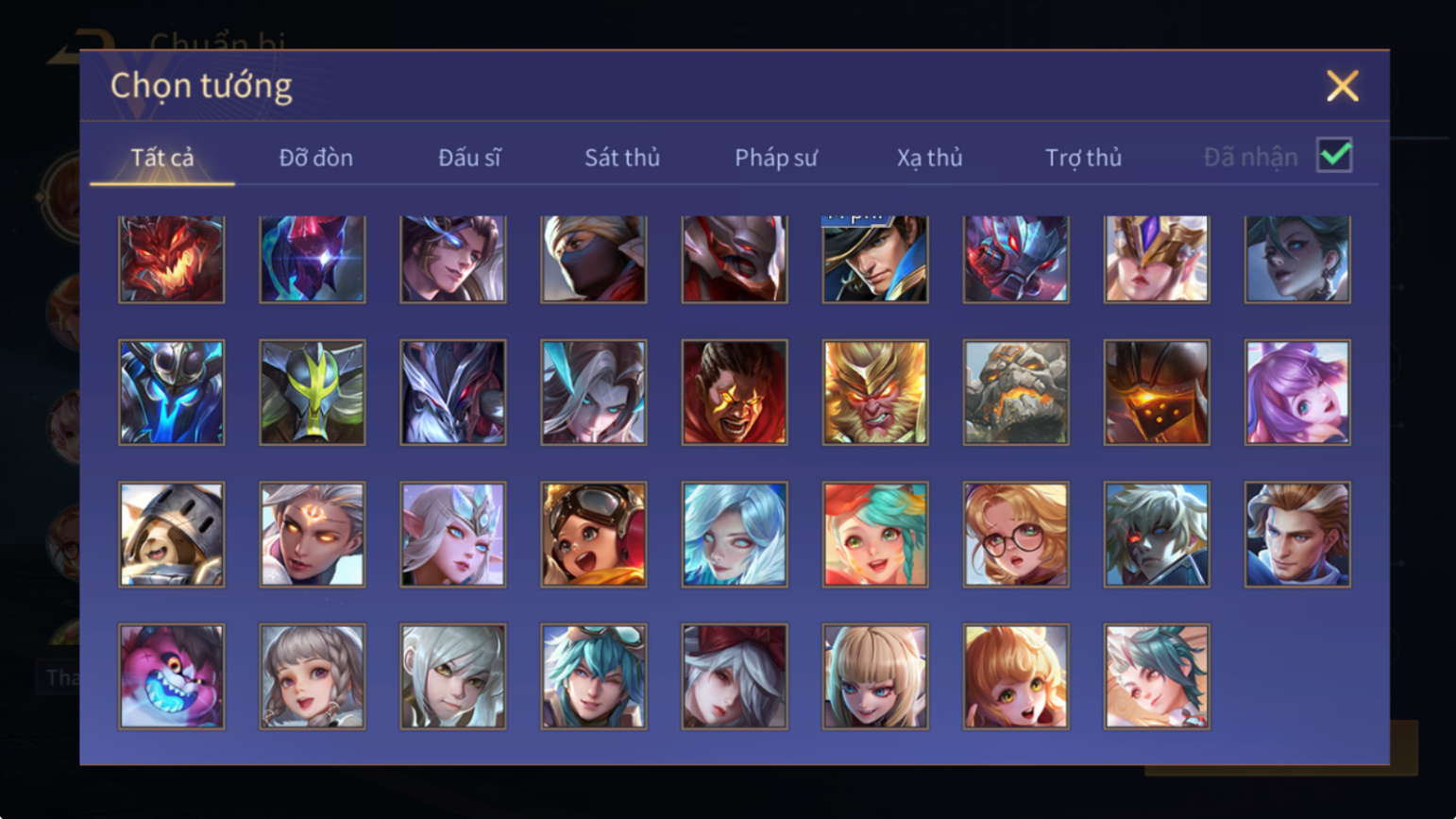Filter heroes by Xạ thủ tab
Image resolution: width=1456 pixels, height=819 pixels.
click(930, 158)
